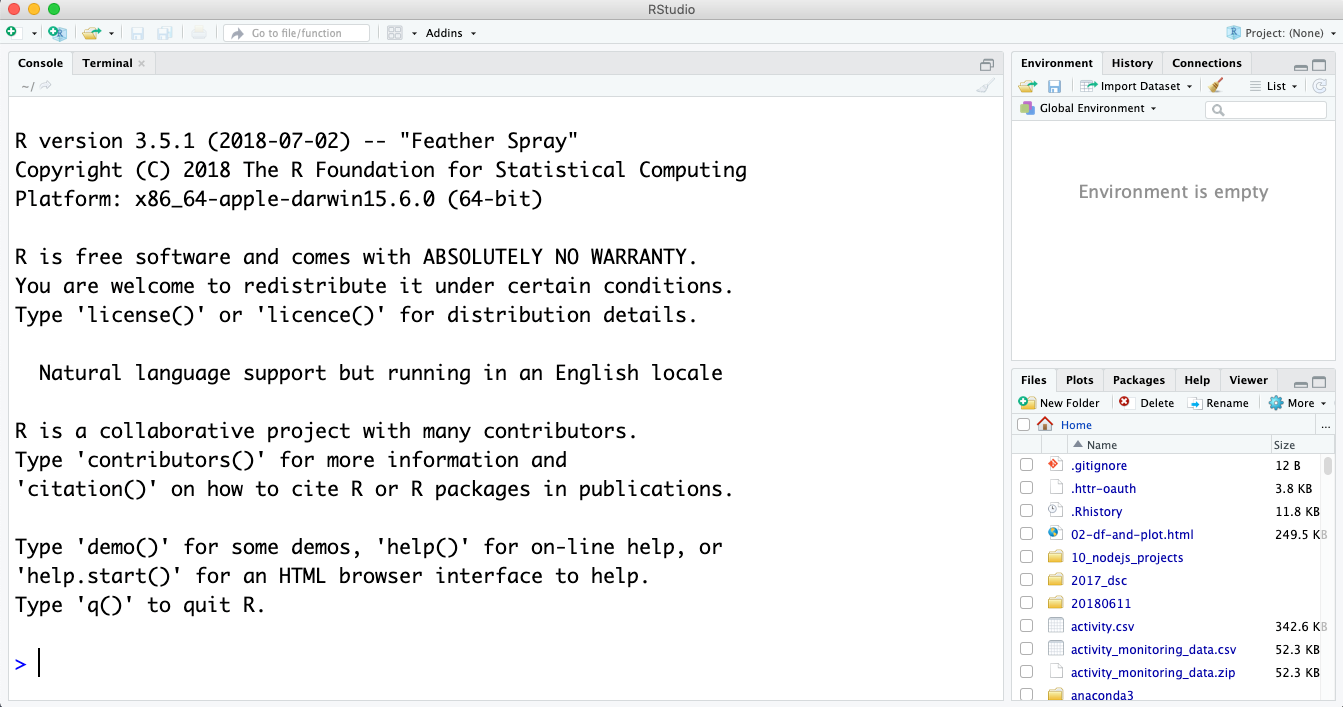Image resolution: width=1343 pixels, height=707 pixels.
Task: Select the Files tab
Action: [1033, 380]
